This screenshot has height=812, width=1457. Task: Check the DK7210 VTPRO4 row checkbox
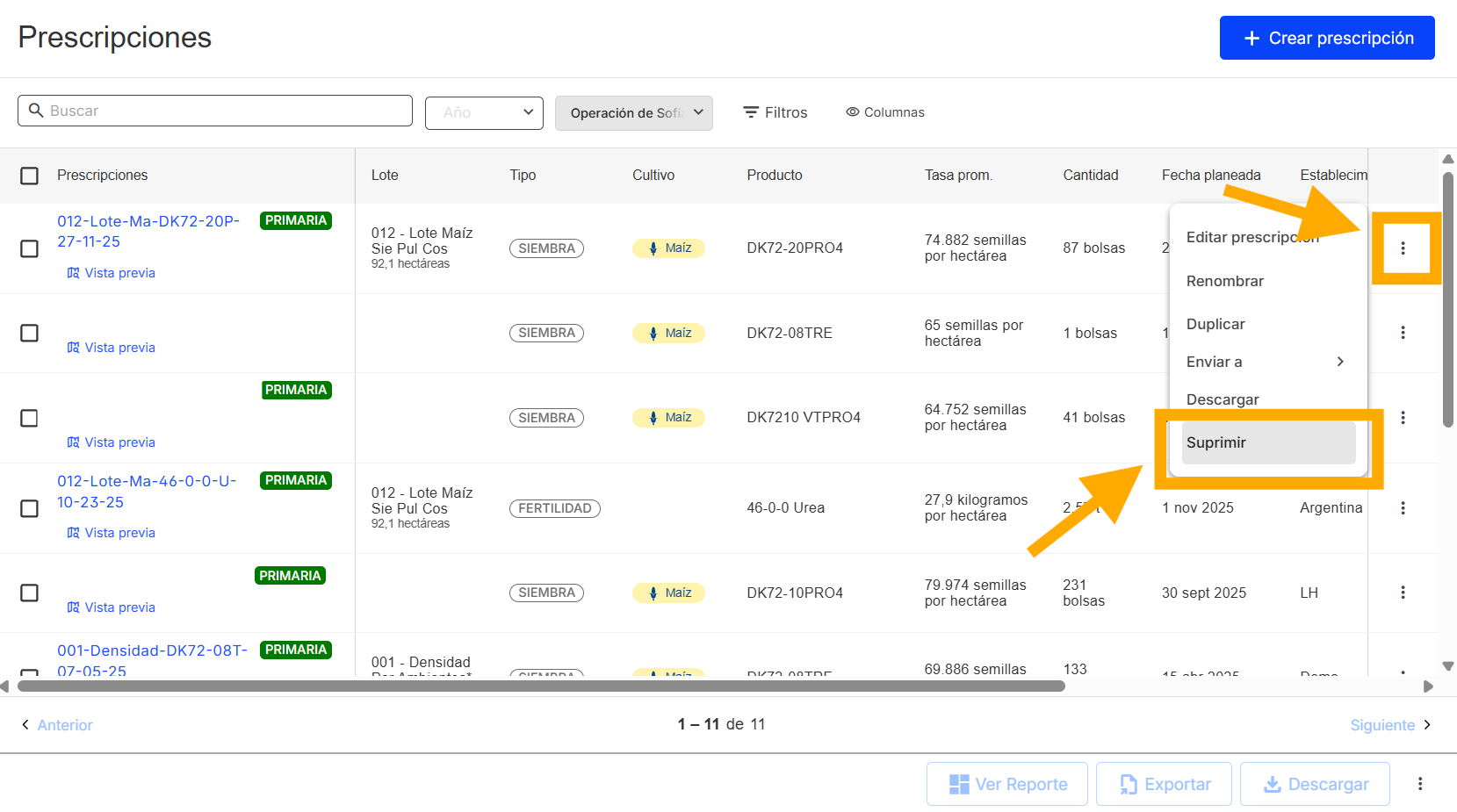pos(29,418)
